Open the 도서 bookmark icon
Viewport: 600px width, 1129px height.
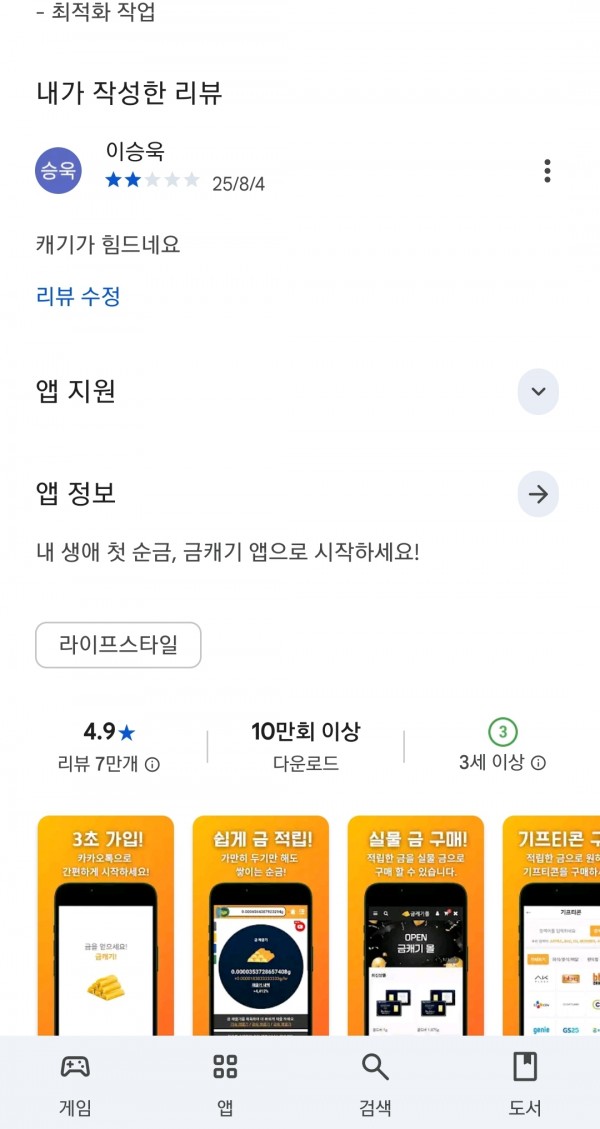525,1066
